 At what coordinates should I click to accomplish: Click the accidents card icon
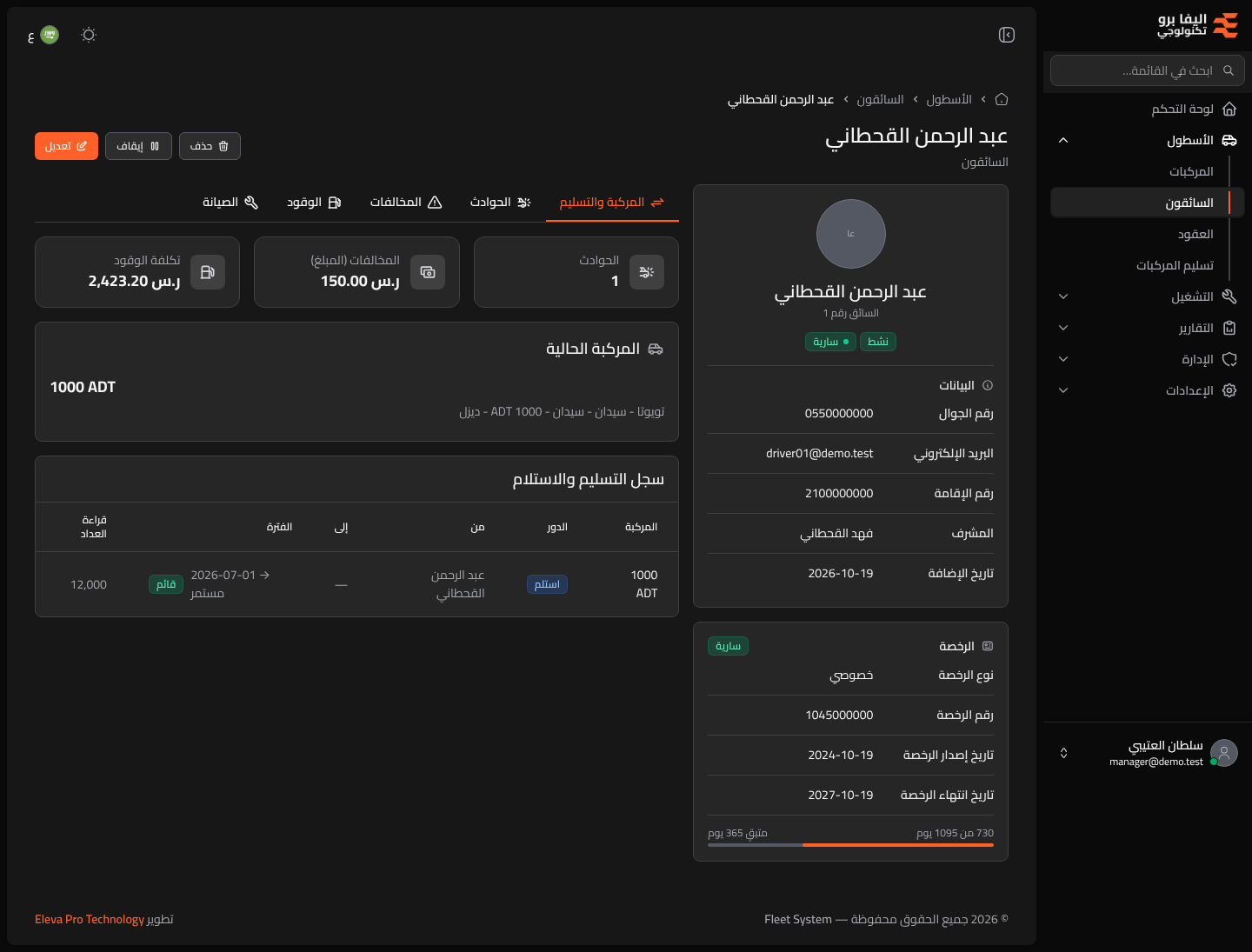(647, 272)
